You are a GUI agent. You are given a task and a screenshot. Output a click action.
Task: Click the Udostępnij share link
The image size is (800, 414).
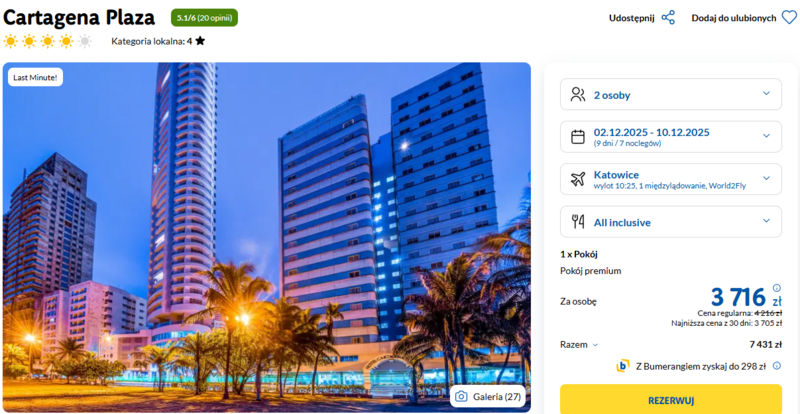coord(631,18)
